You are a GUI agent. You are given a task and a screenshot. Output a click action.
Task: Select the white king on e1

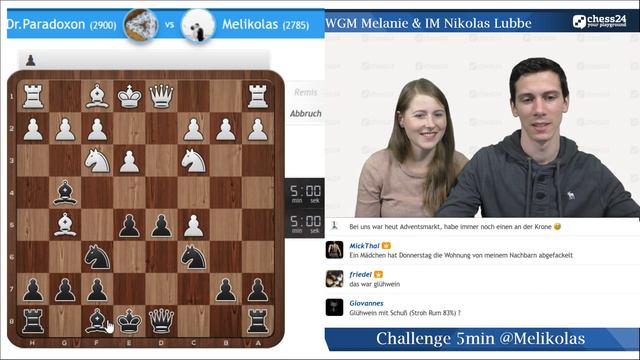click(x=129, y=96)
